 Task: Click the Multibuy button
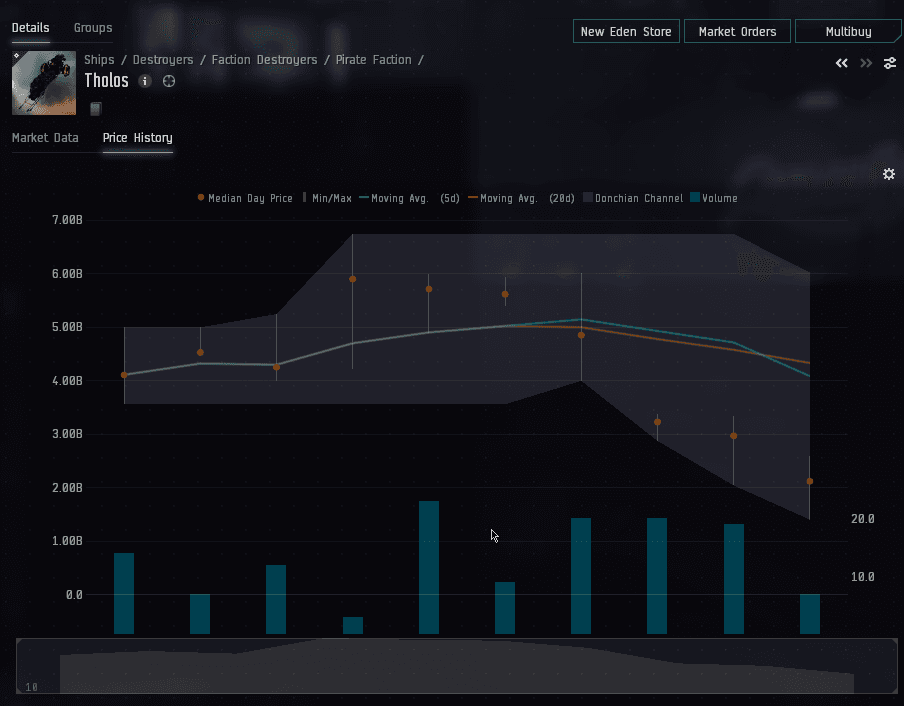pyautogui.click(x=848, y=32)
